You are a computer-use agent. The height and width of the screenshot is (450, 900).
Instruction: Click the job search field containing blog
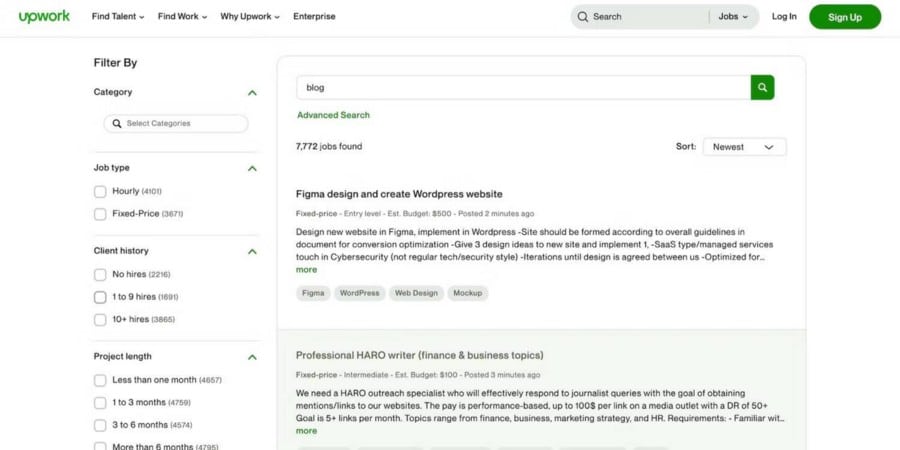[523, 87]
